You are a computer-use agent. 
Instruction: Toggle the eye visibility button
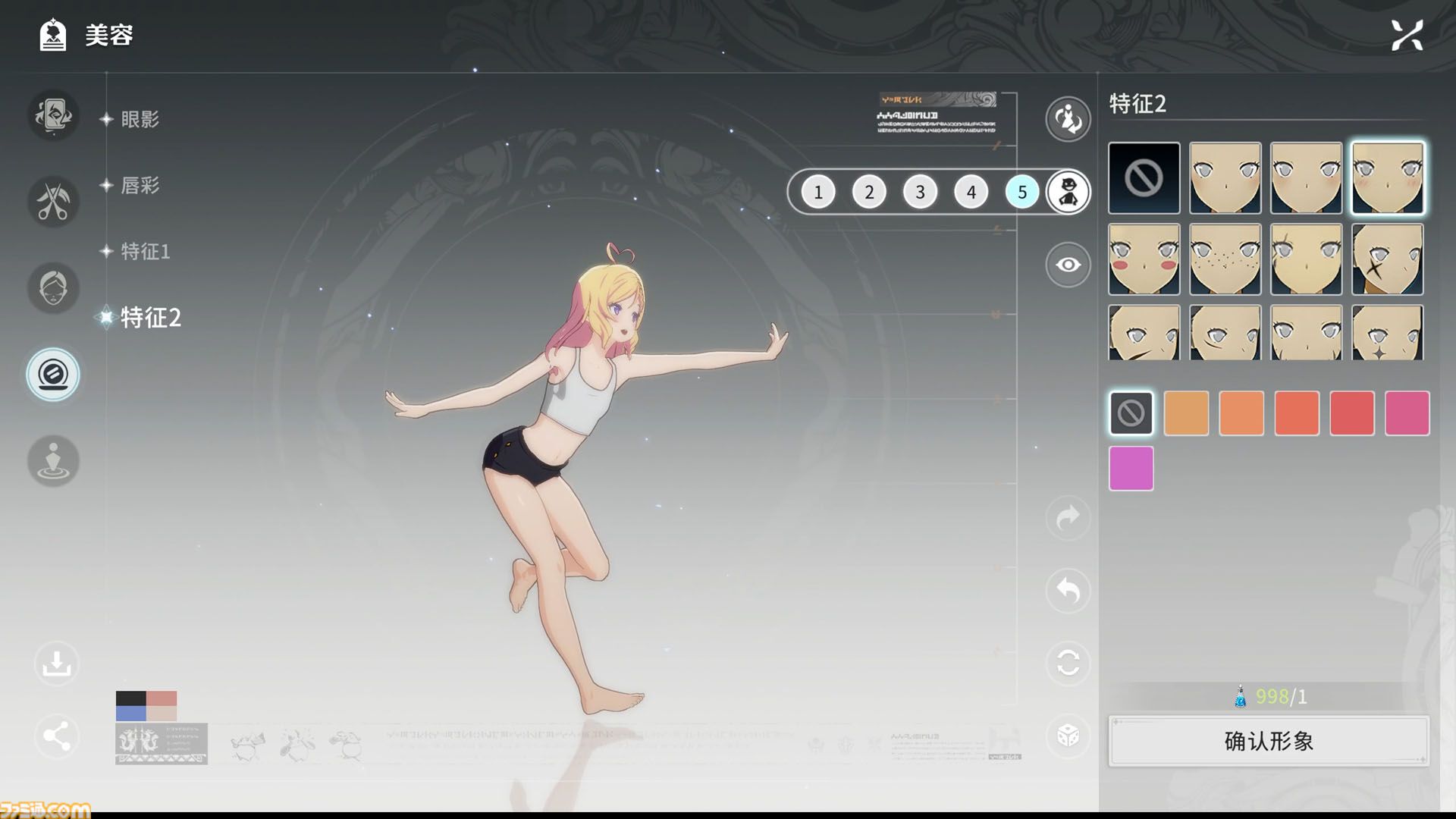[x=1068, y=265]
